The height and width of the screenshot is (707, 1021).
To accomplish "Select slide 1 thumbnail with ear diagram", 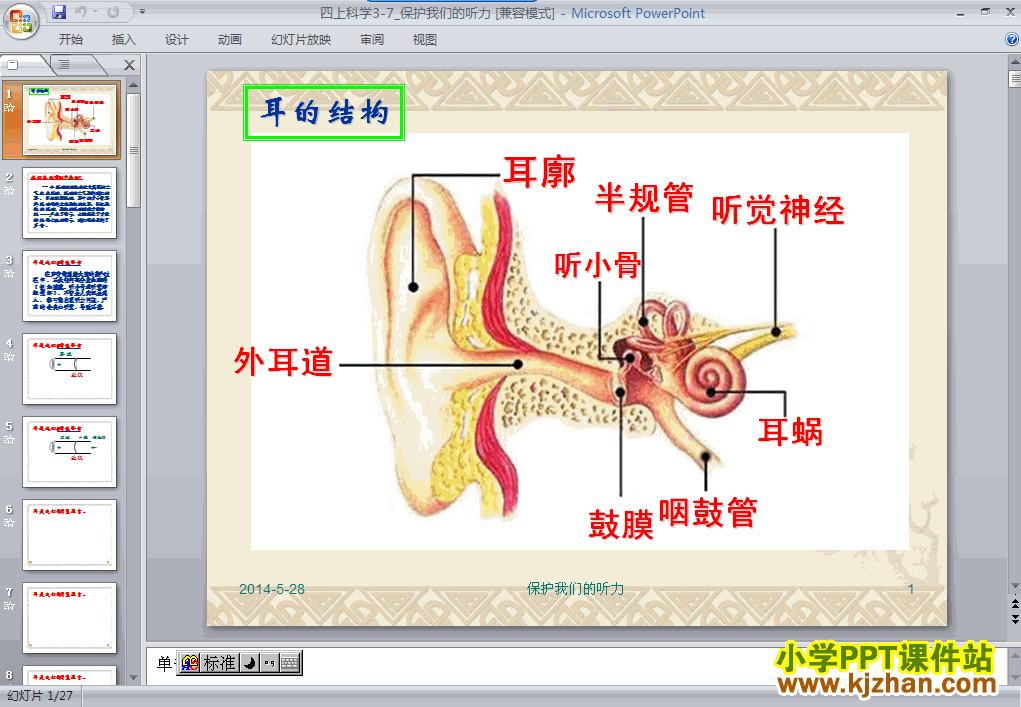I will coord(70,120).
